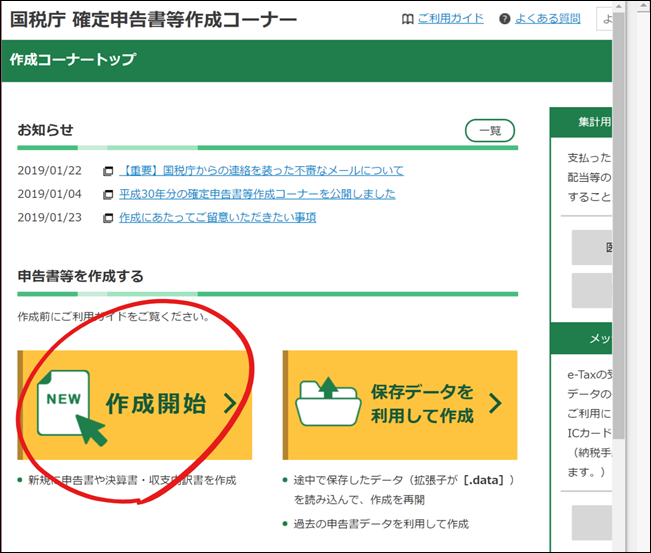Click chevron arrow on 保存データを利用して作成 banner
The width and height of the screenshot is (651, 553).
tap(495, 403)
